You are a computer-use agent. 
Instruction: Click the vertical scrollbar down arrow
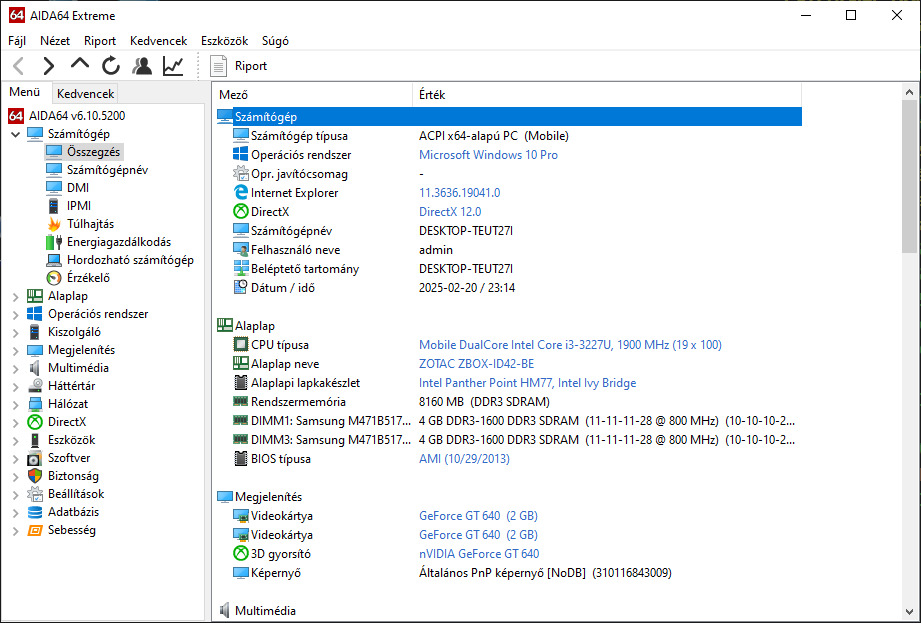pos(909,612)
